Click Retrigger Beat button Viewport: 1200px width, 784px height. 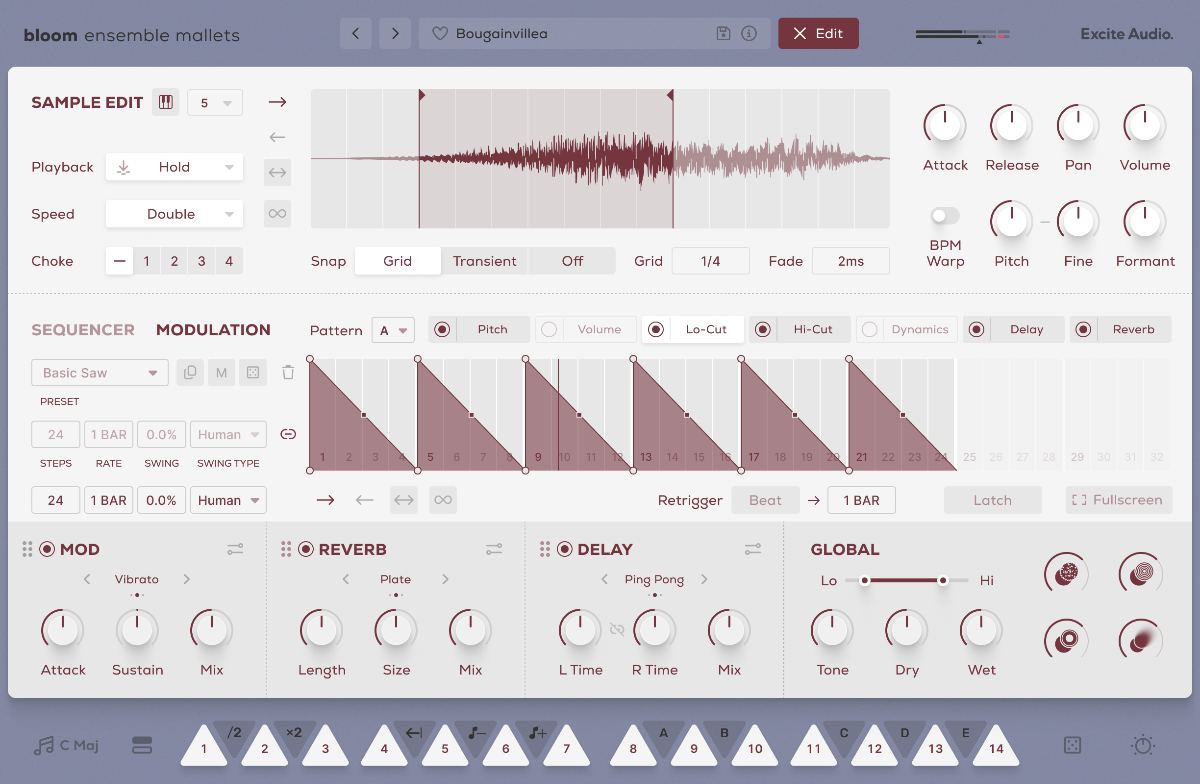point(766,500)
